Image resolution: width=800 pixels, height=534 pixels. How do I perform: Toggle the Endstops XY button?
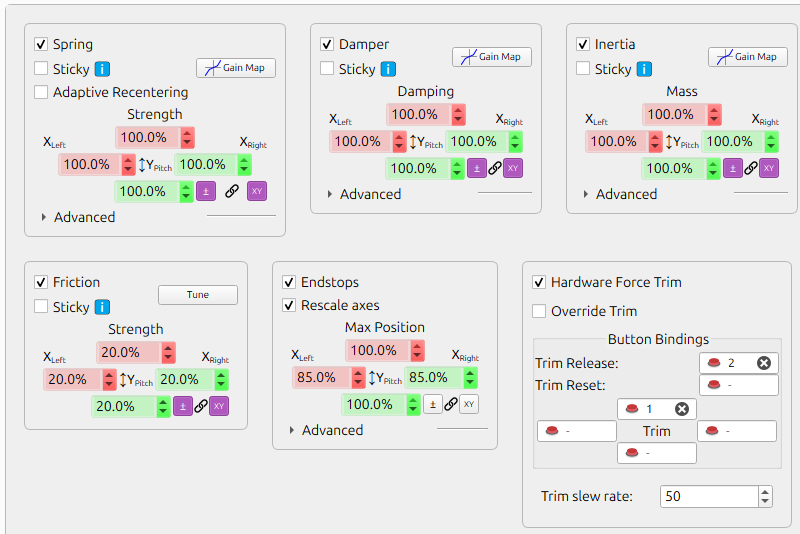(x=469, y=404)
